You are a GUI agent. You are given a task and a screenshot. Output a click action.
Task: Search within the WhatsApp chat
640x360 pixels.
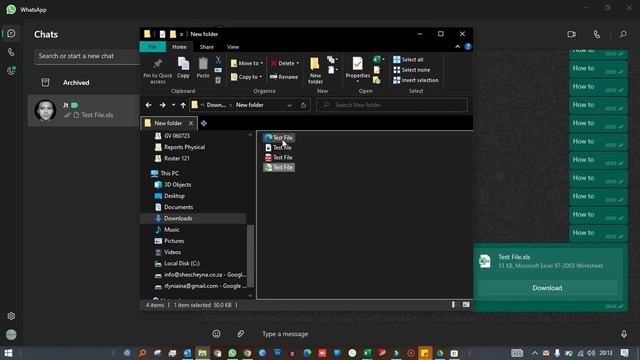tap(623, 34)
